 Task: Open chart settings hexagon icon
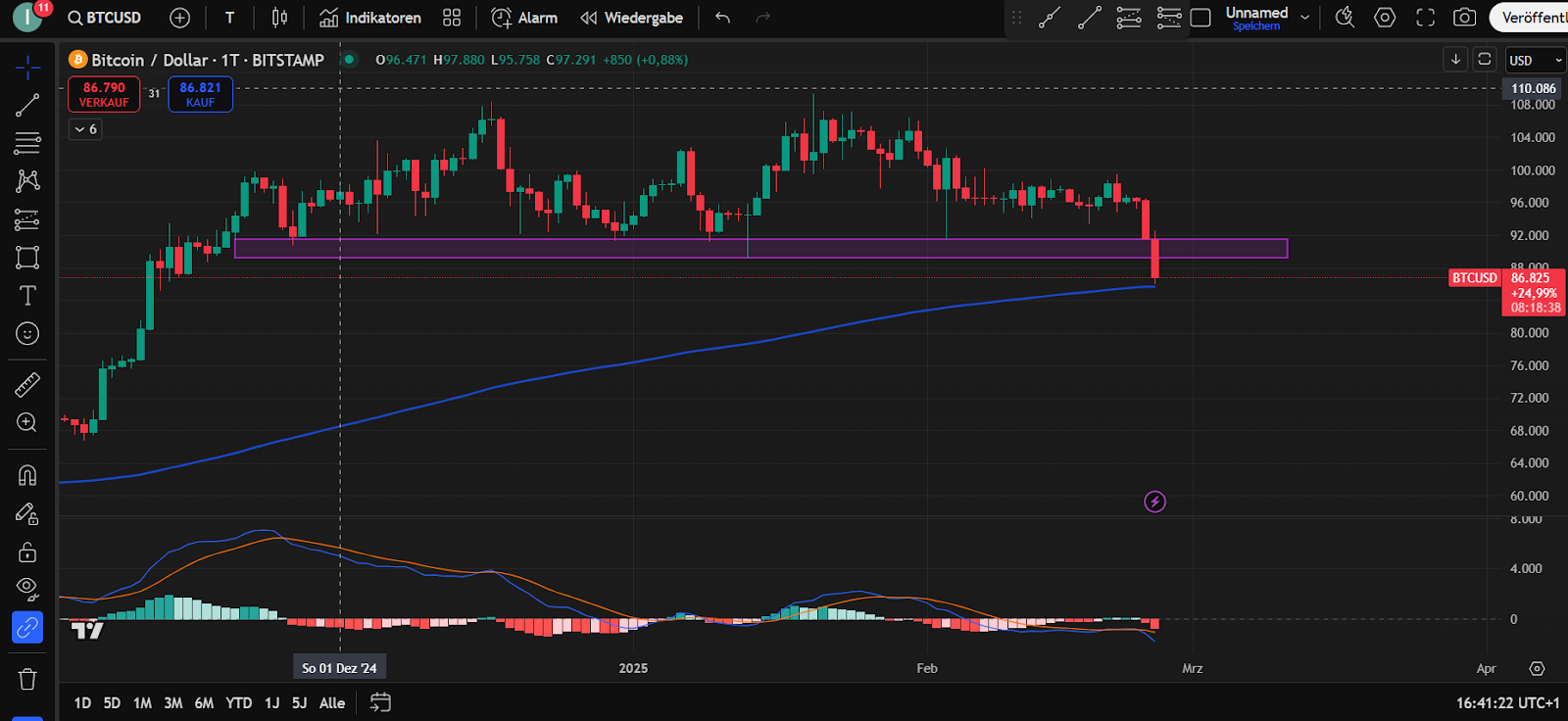click(1385, 18)
